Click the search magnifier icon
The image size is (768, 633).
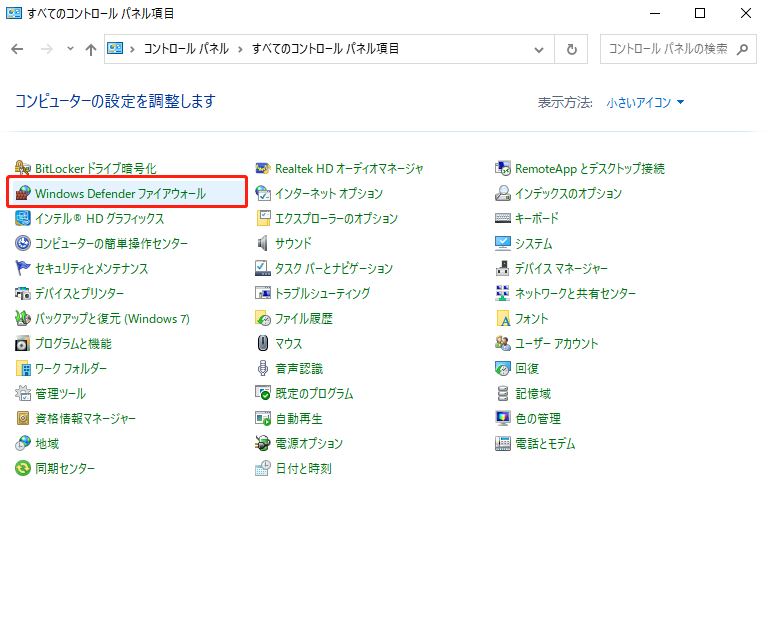coord(743,49)
